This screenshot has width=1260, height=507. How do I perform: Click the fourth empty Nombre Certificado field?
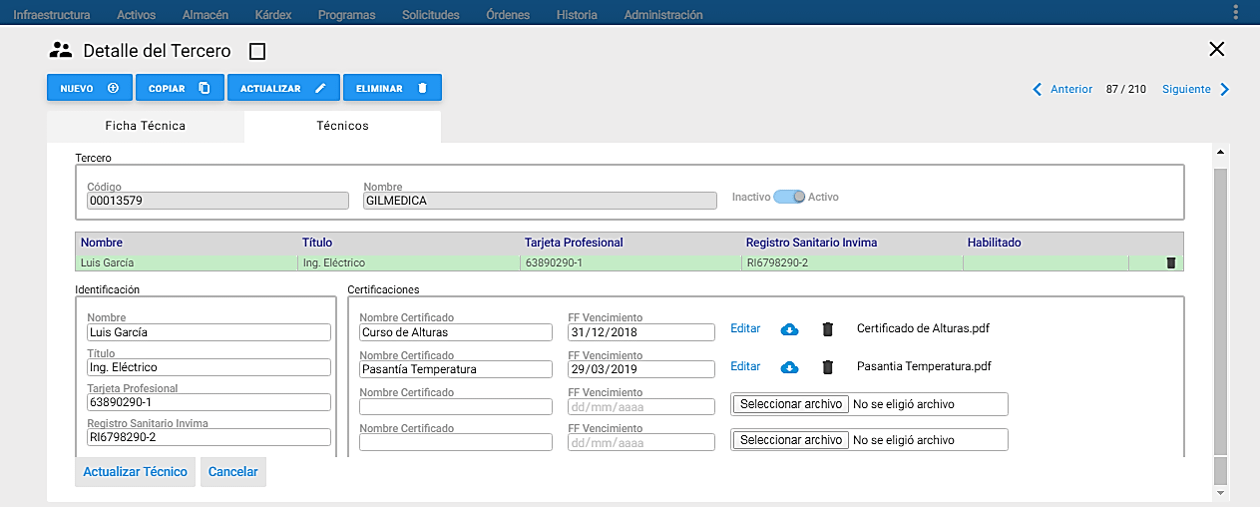click(x=455, y=442)
